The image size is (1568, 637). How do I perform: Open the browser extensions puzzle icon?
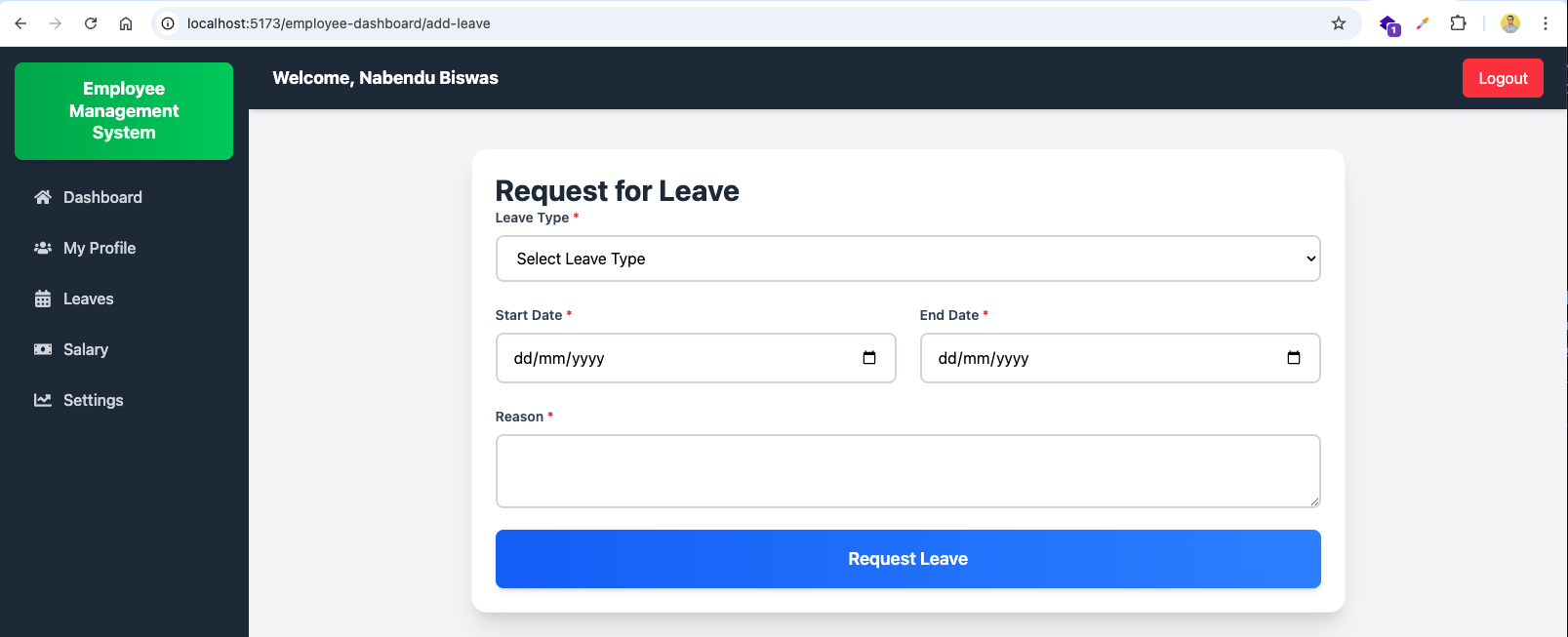coord(1458,23)
